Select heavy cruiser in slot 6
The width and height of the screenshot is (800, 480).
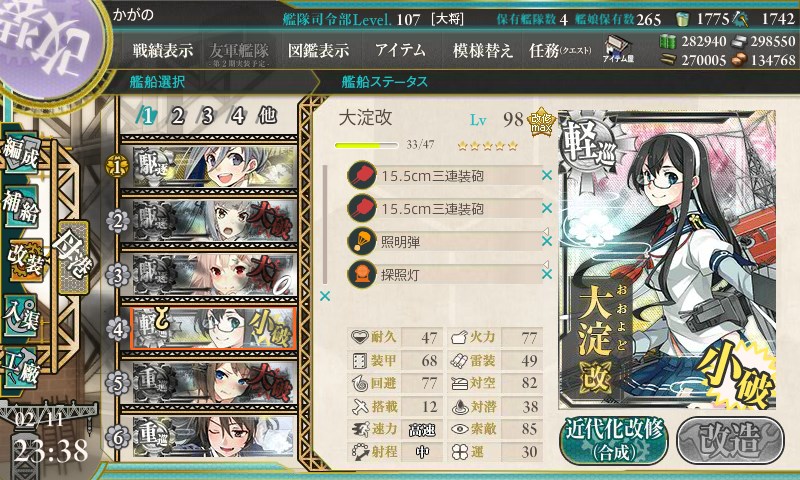tap(214, 437)
